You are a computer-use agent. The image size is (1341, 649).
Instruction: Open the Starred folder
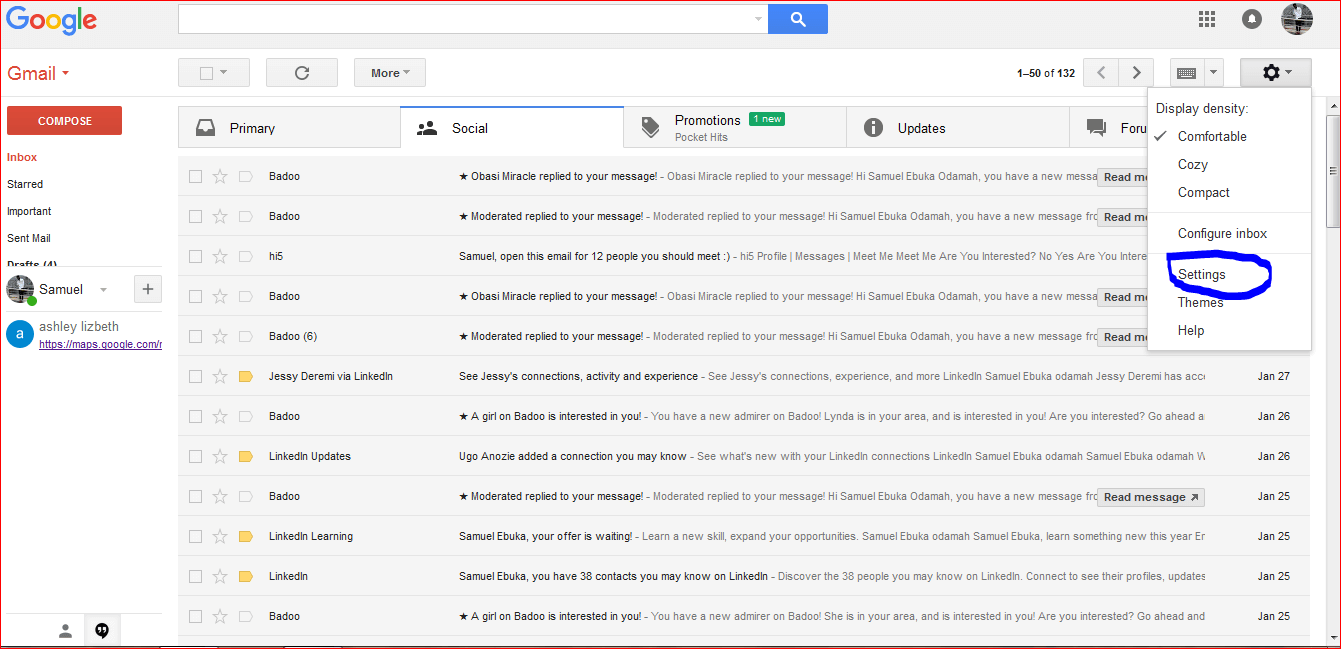pos(25,184)
